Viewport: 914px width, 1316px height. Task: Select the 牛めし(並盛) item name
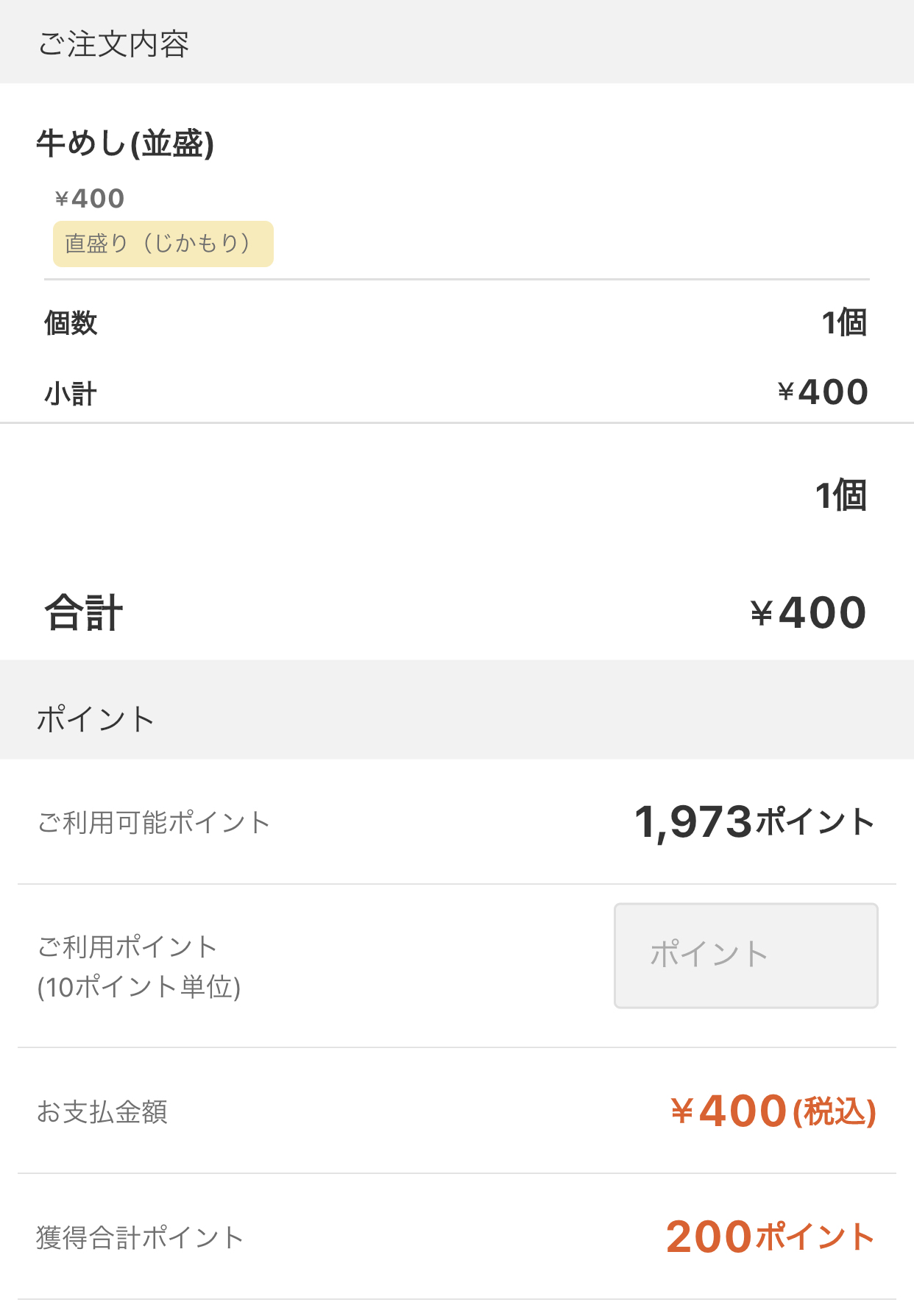pos(125,144)
